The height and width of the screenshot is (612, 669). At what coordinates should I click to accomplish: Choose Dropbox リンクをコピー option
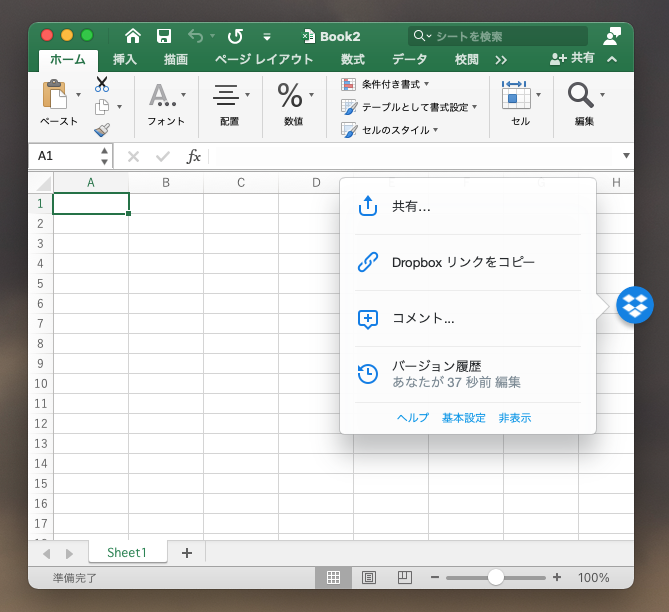click(x=468, y=262)
